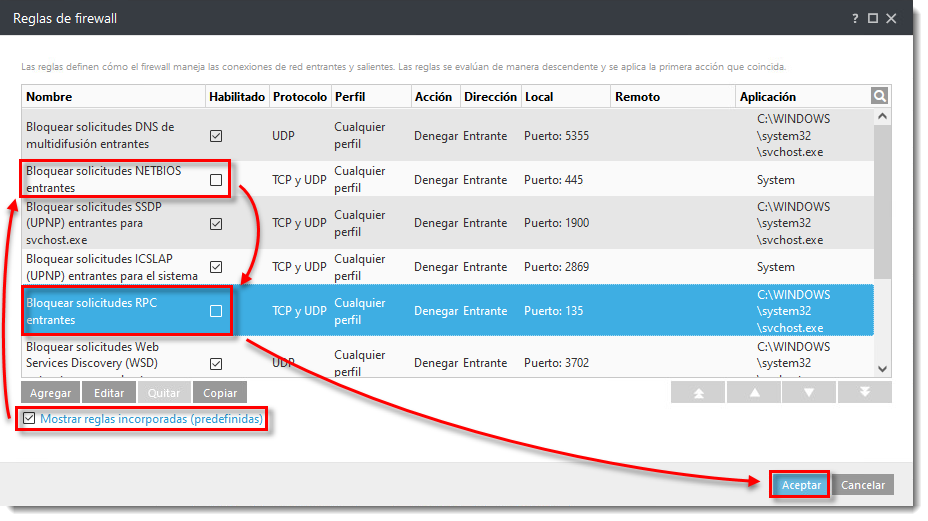
Task: Sort rules by the Protocolo column header
Action: [299, 97]
